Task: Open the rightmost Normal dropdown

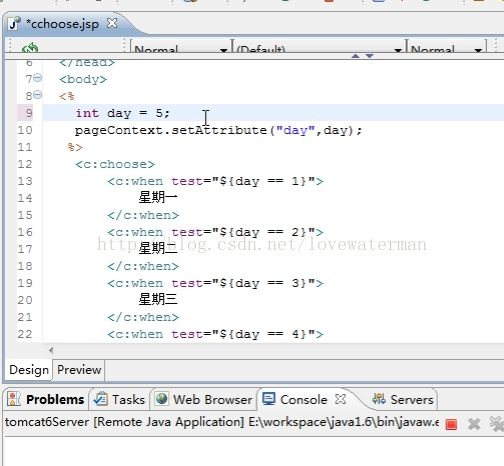Action: tap(446, 47)
